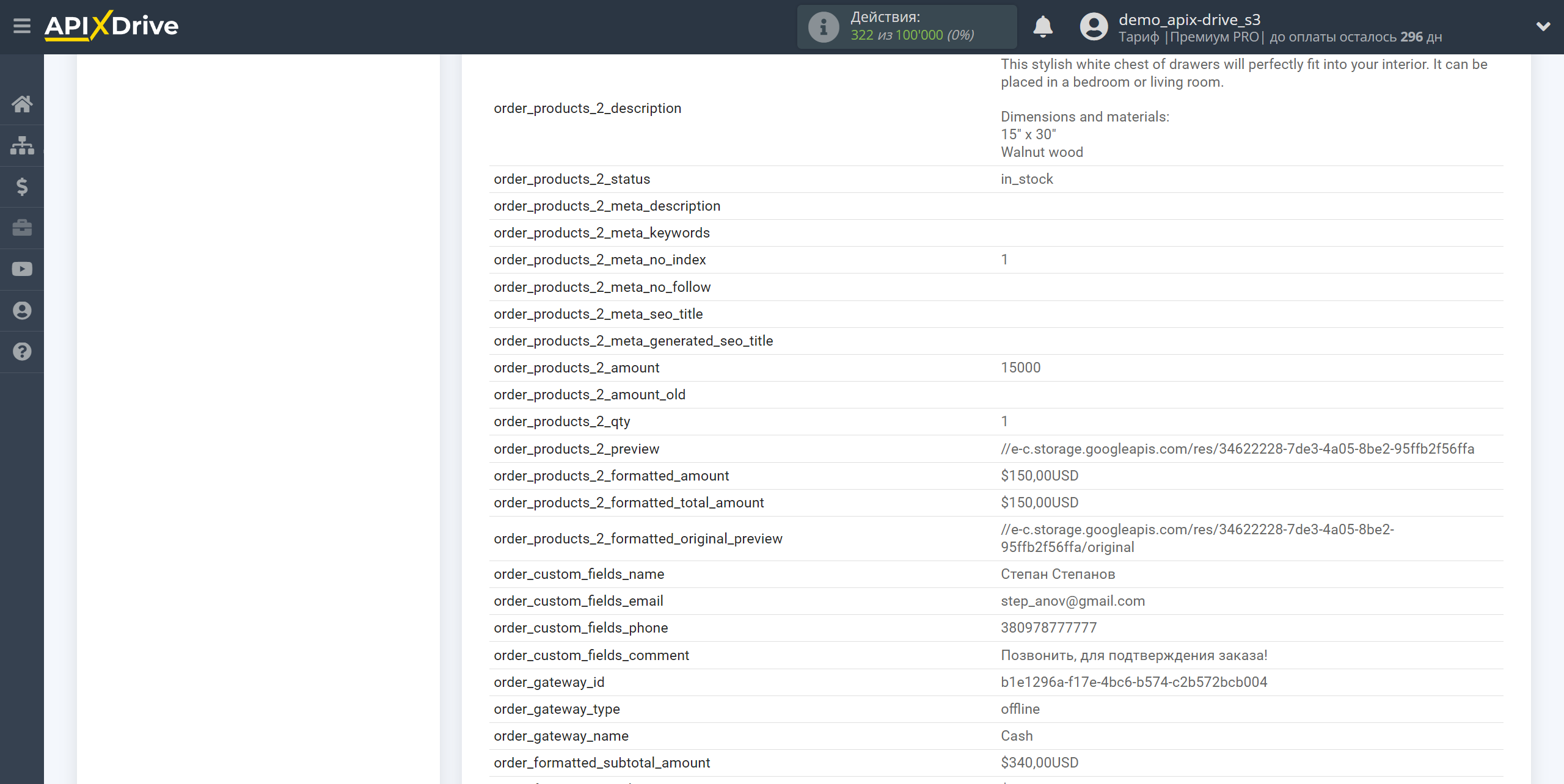This screenshot has width=1564, height=784.
Task: Select the step_anov@gmail.com email value
Action: 1073,601
